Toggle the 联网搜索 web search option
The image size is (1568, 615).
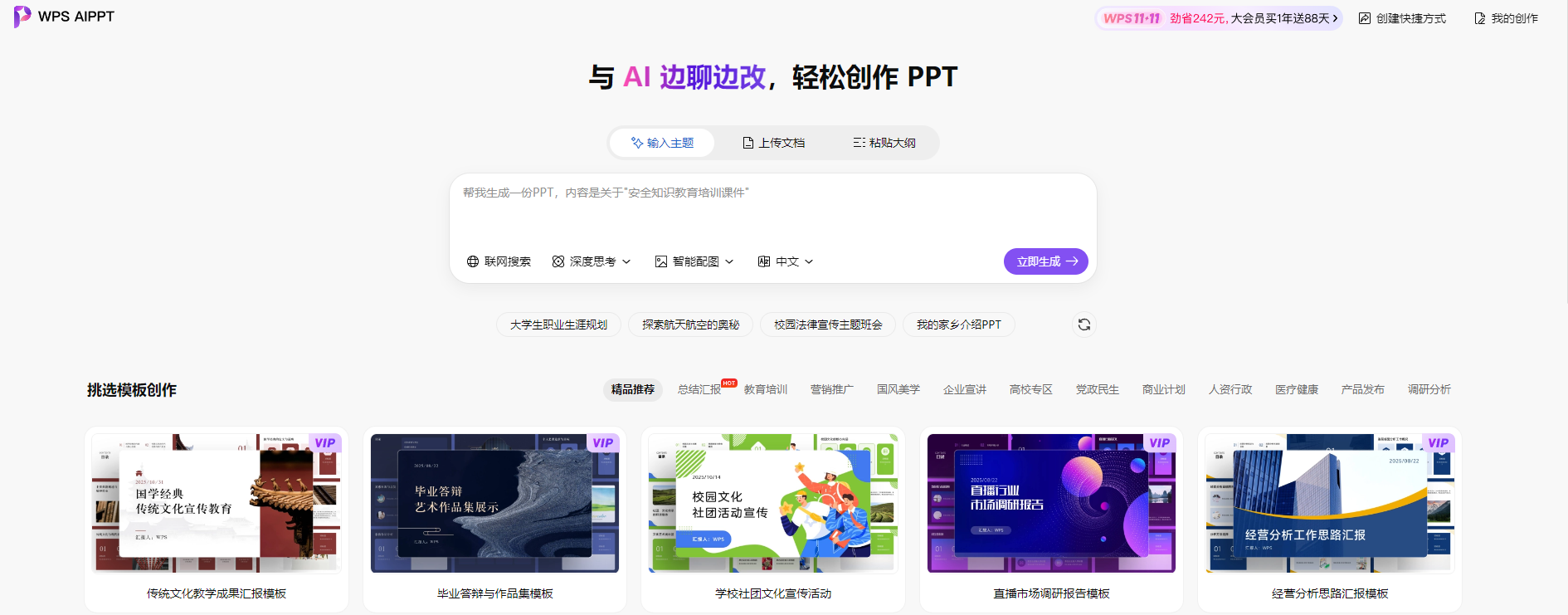(x=499, y=261)
